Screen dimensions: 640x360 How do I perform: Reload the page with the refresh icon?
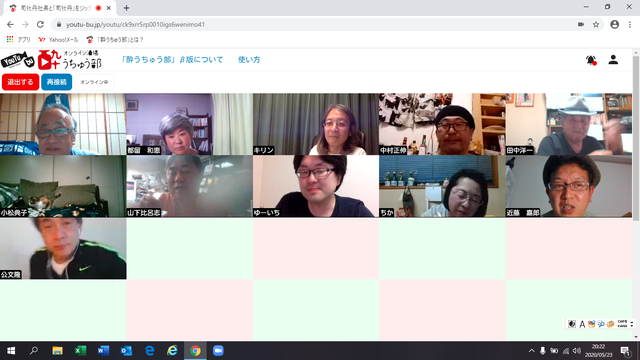[40, 24]
